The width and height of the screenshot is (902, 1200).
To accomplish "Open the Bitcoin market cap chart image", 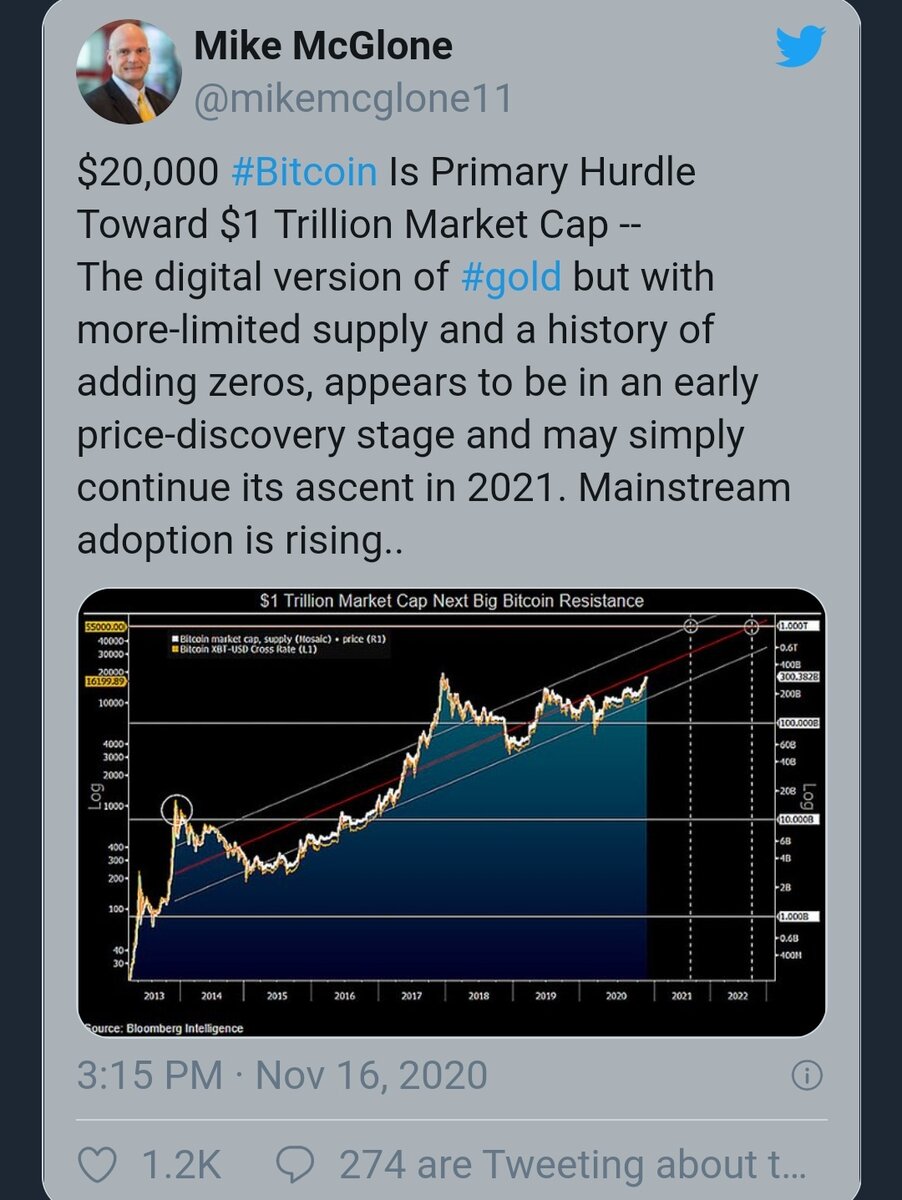I will coord(451,812).
